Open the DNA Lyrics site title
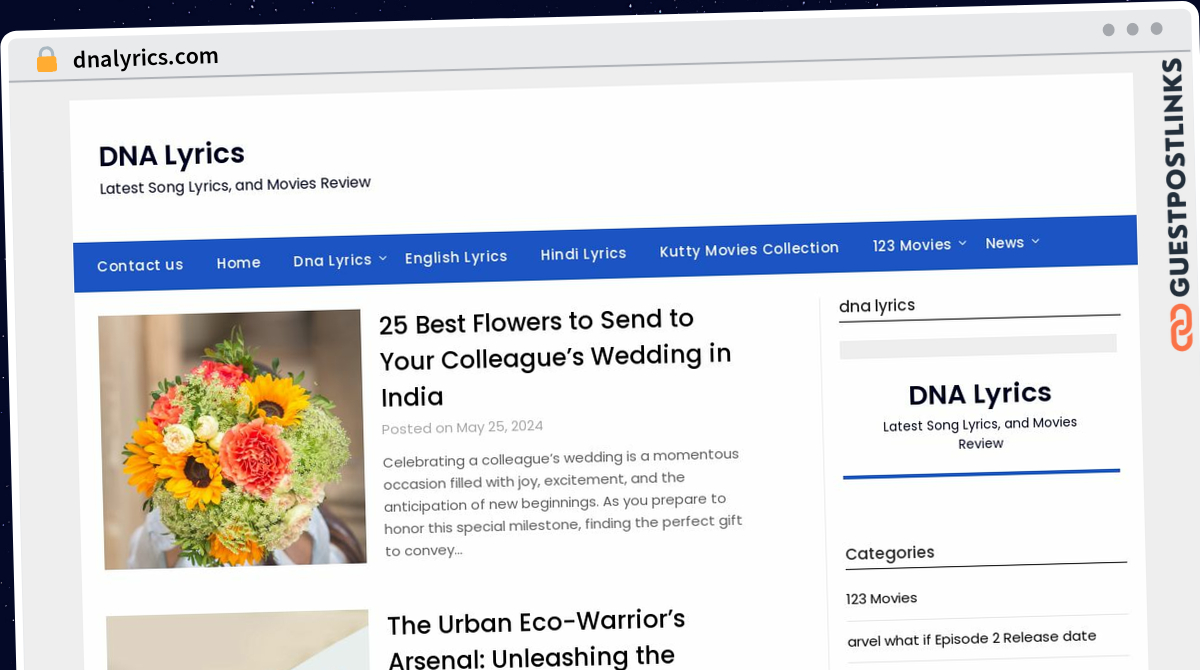 pos(172,155)
